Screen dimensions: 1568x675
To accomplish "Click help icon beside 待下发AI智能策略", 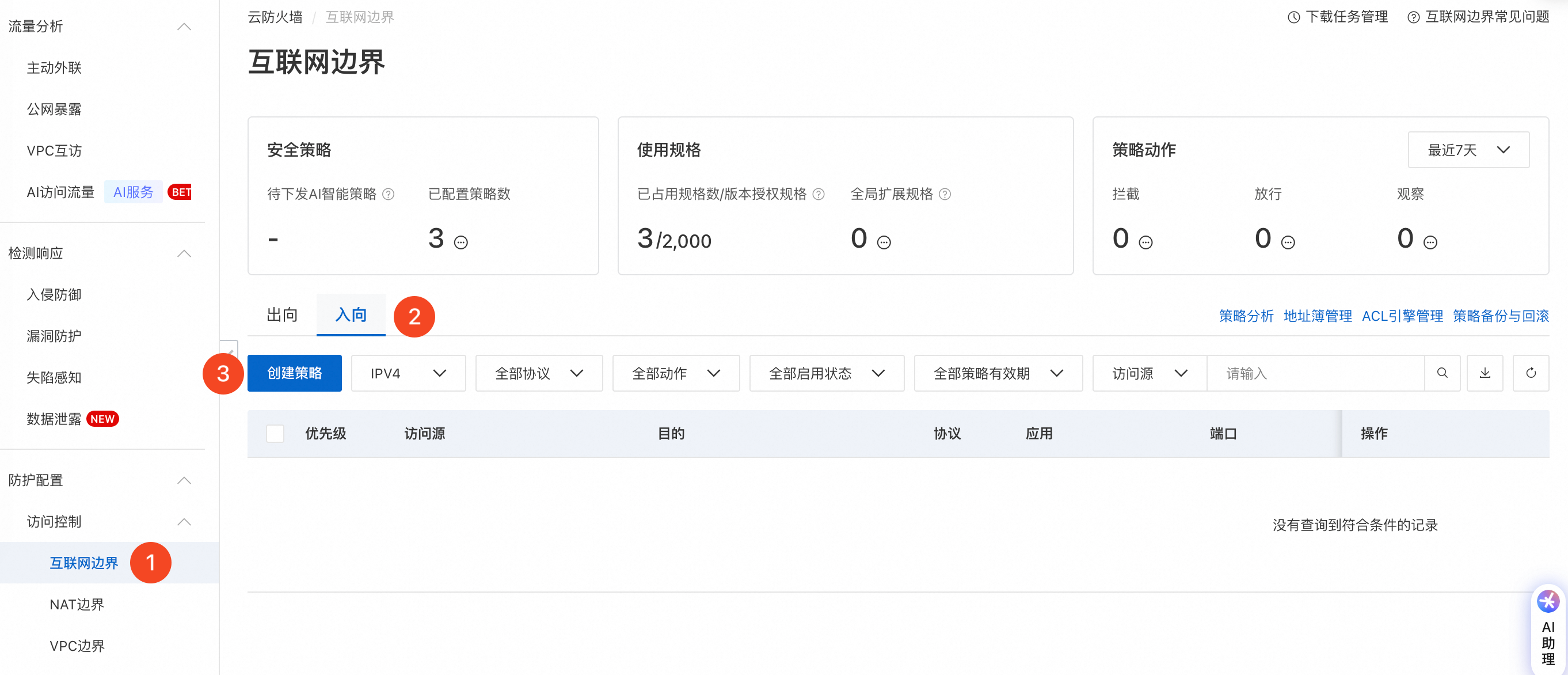I will pyautogui.click(x=389, y=194).
